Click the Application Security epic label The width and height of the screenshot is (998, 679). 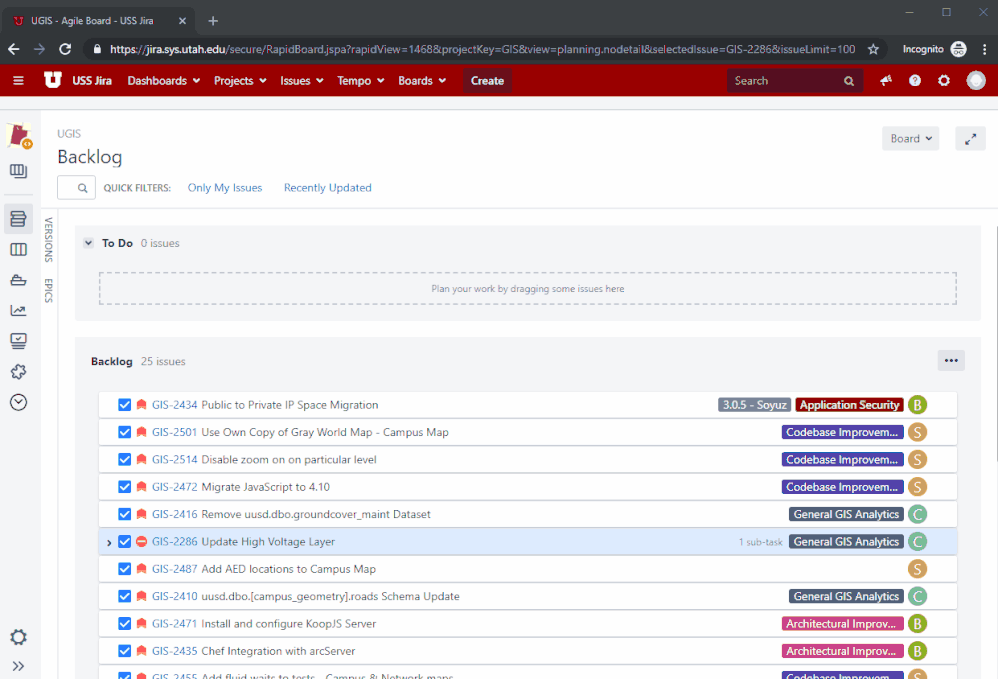click(849, 405)
